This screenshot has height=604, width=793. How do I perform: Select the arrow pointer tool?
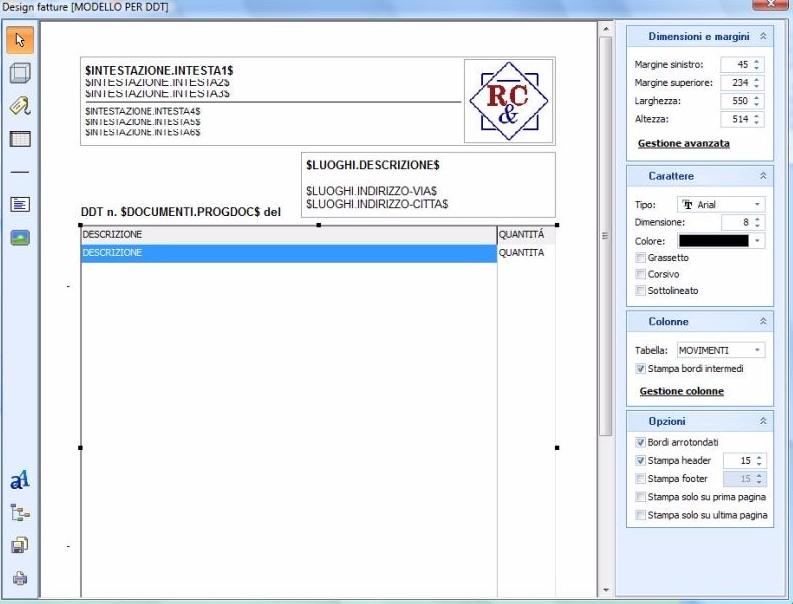[x=20, y=40]
